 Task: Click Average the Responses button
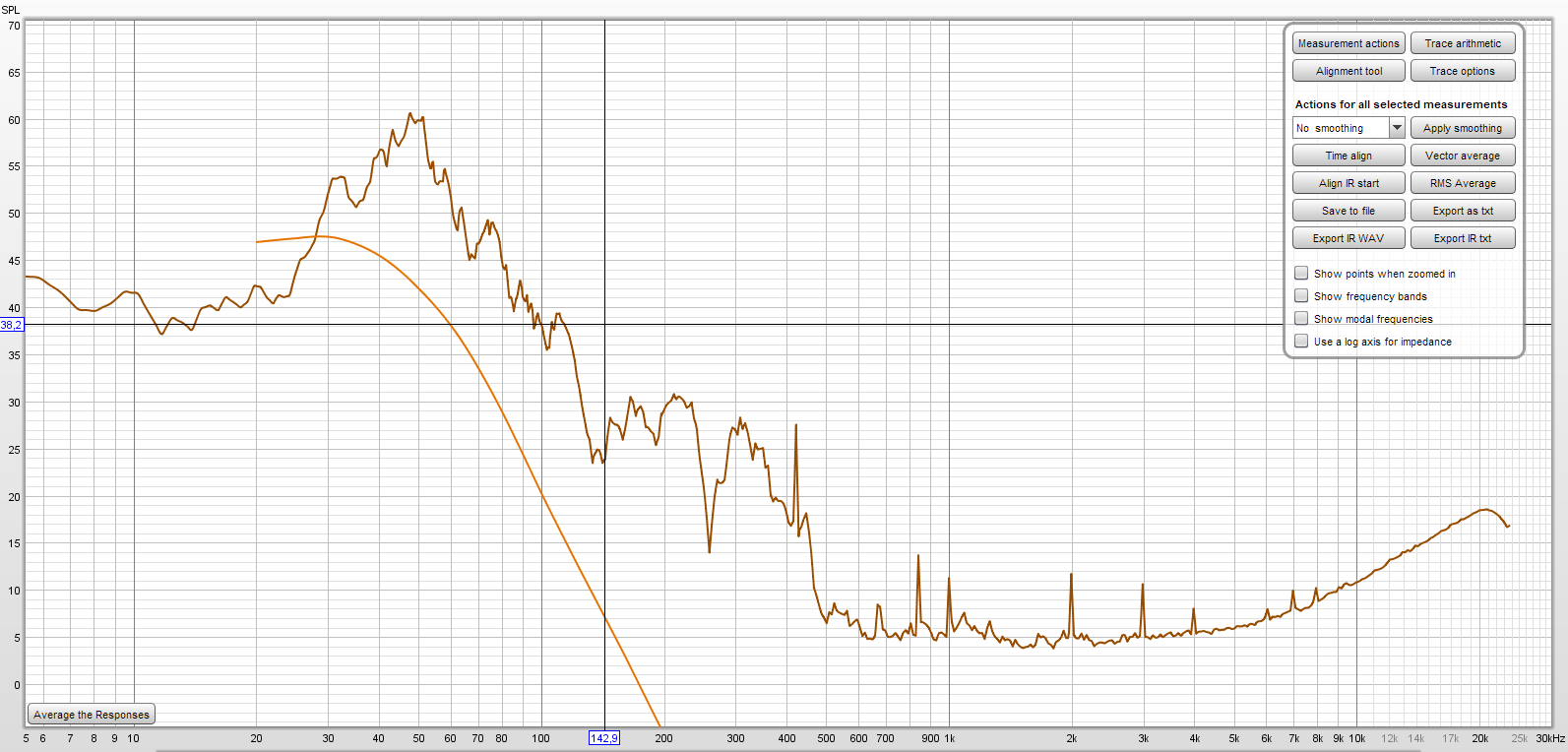pyautogui.click(x=92, y=715)
